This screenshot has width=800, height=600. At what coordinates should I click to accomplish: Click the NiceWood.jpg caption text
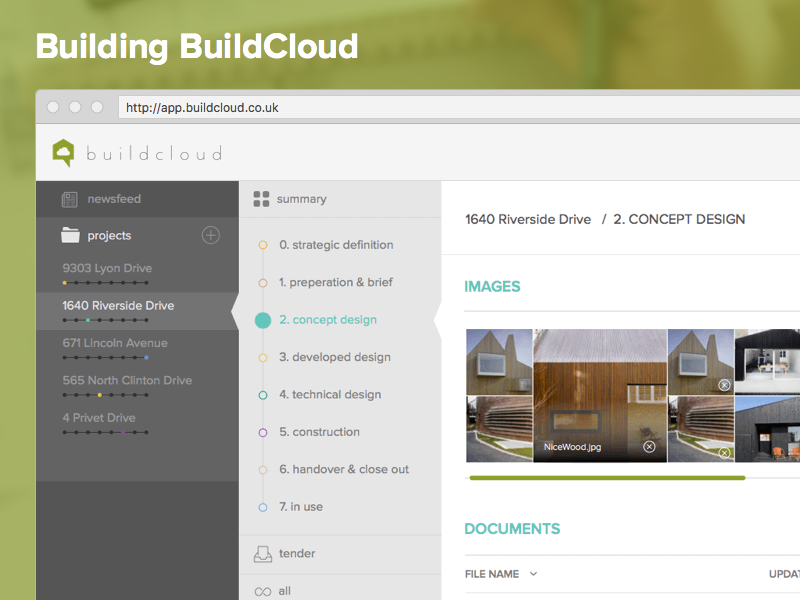pyautogui.click(x=572, y=447)
